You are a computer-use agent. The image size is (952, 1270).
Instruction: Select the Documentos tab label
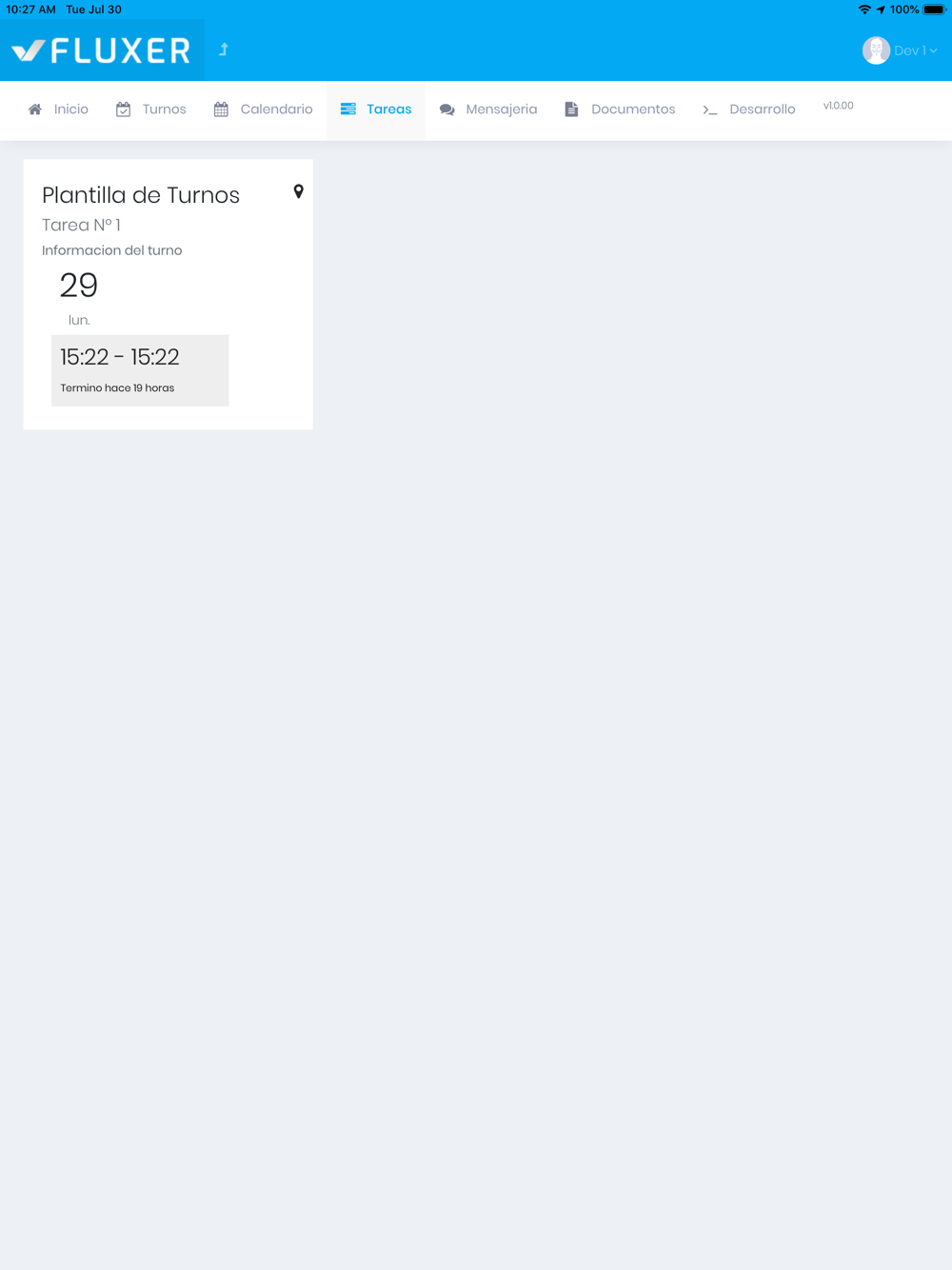633,109
